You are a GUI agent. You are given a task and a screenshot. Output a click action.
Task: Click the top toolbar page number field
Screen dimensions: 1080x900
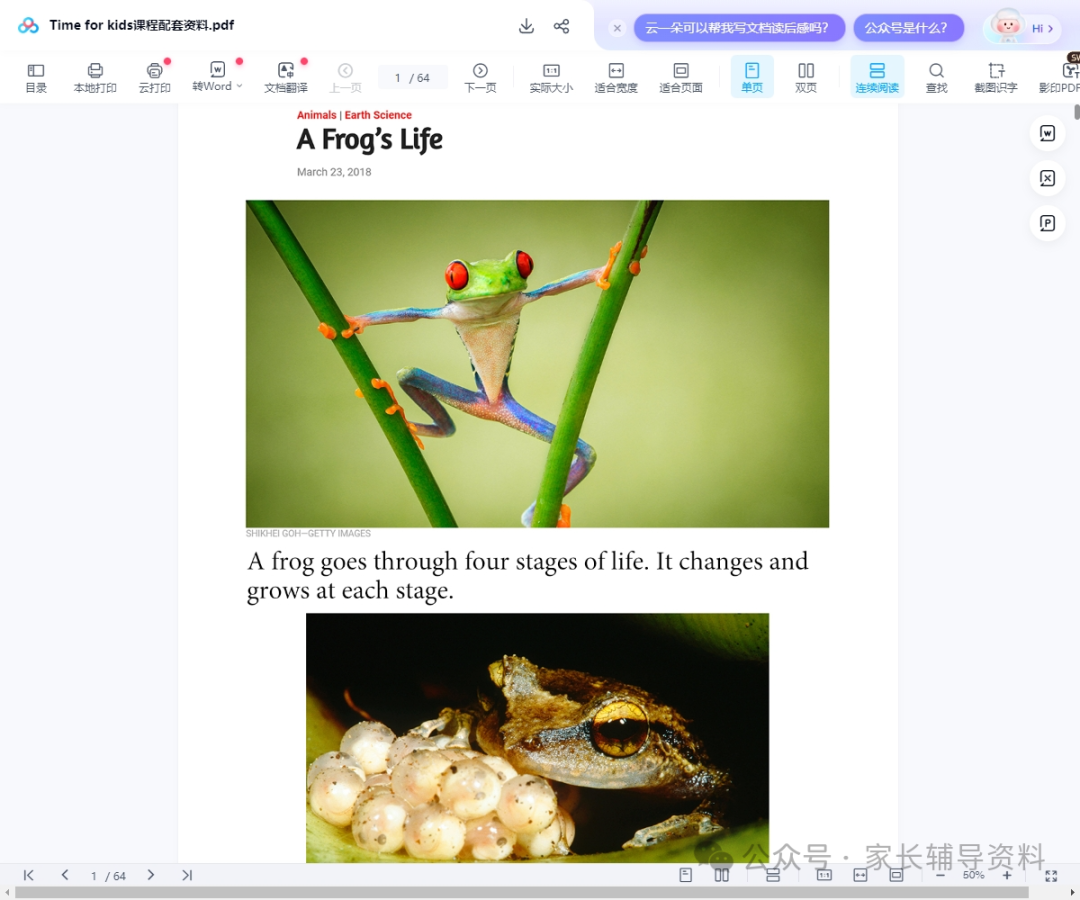coord(412,78)
